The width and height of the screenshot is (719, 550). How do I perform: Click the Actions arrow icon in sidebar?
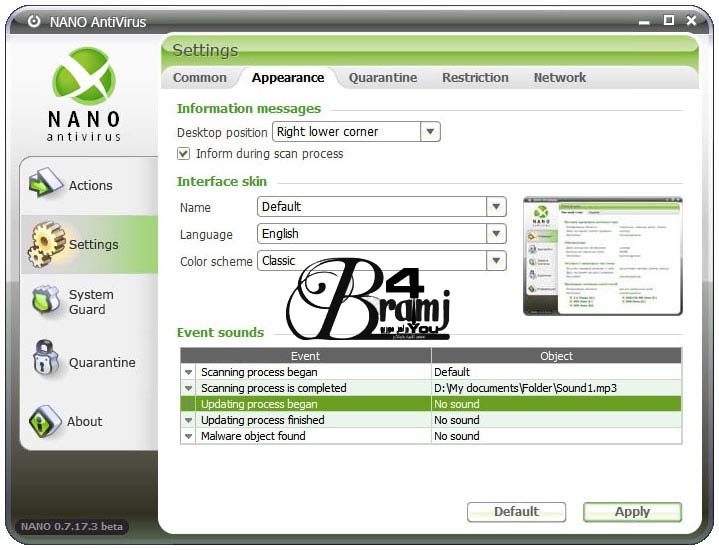[45, 183]
